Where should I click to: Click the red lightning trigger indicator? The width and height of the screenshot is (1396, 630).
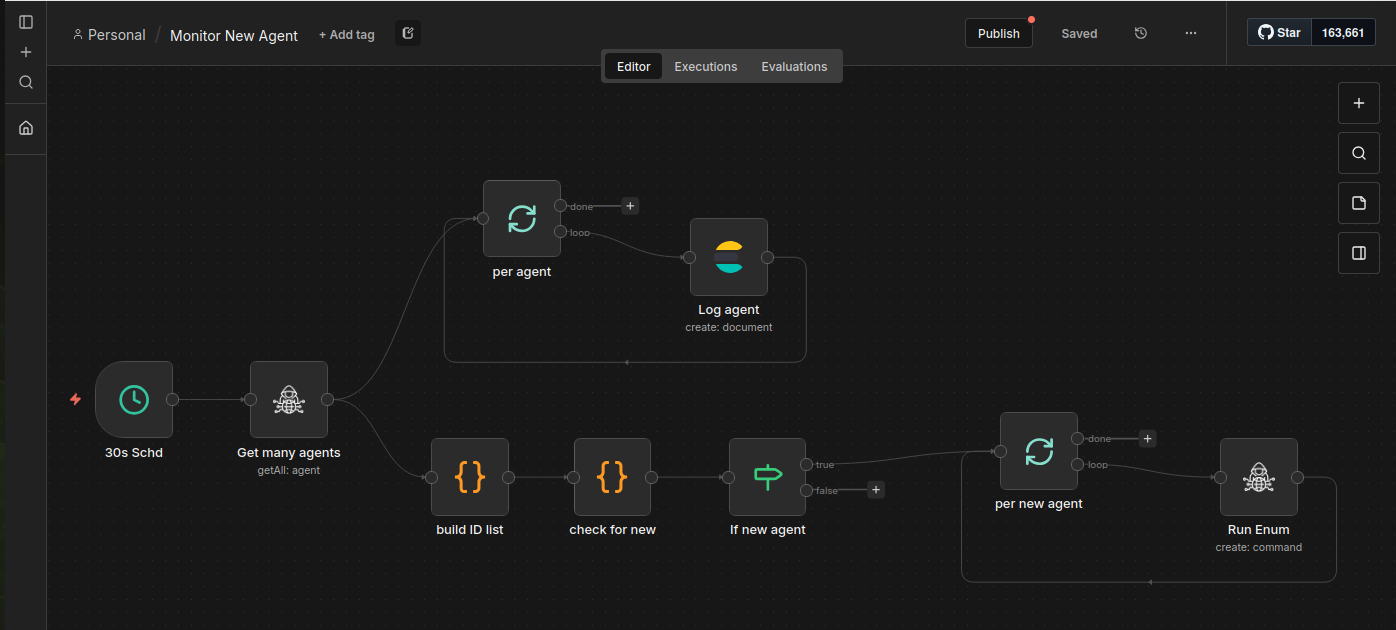(x=75, y=399)
